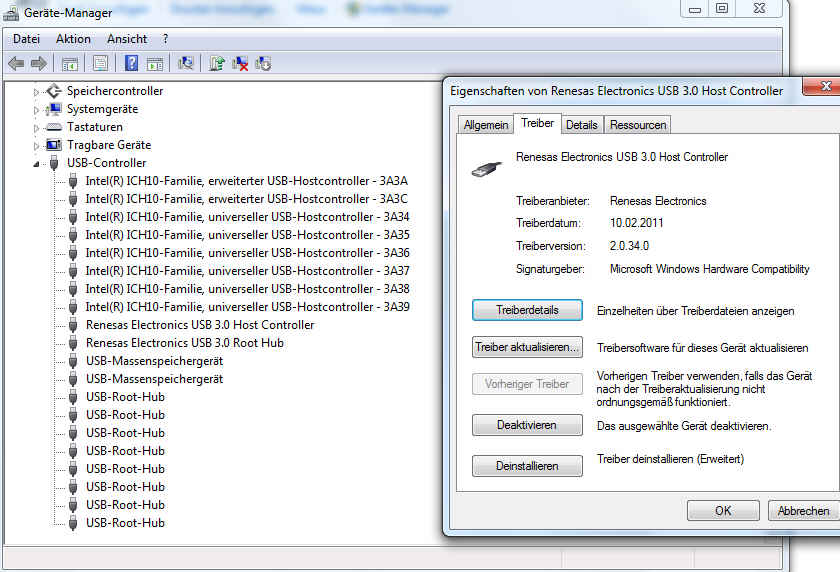Click the Treiberdetails button
Viewport: 840px width, 572px height.
pos(527,310)
